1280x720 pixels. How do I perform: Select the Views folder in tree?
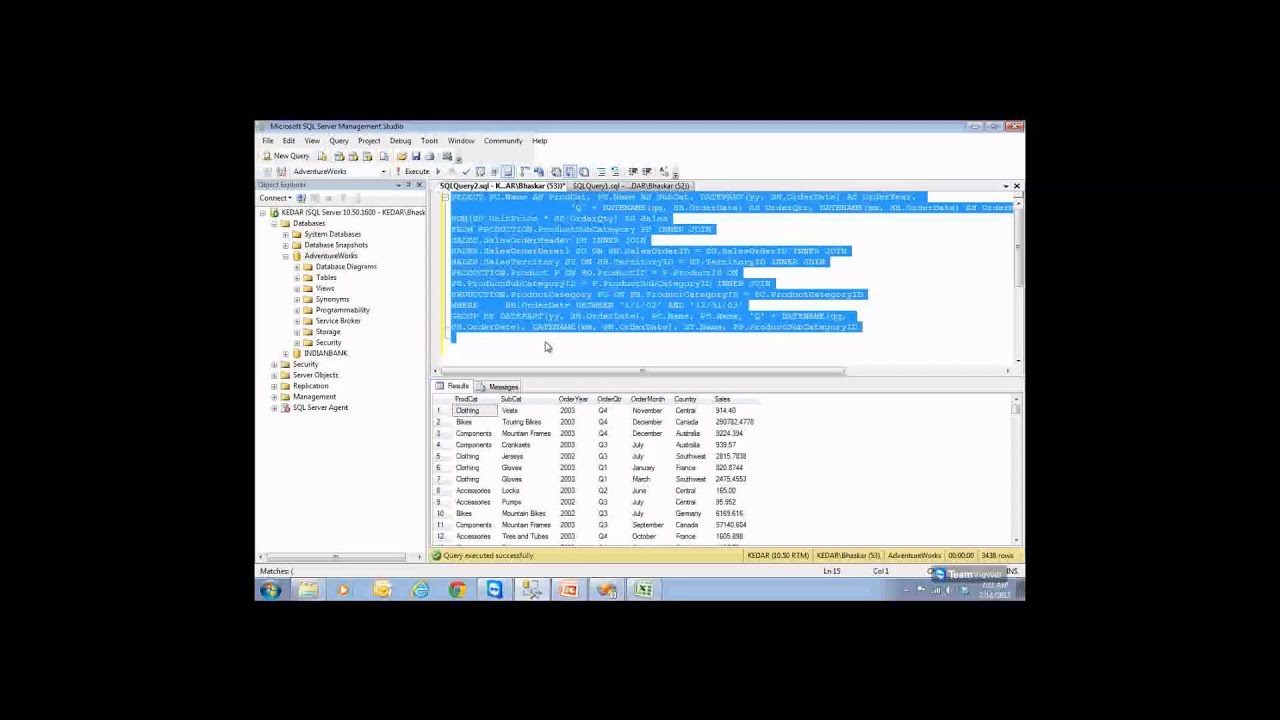(325, 288)
